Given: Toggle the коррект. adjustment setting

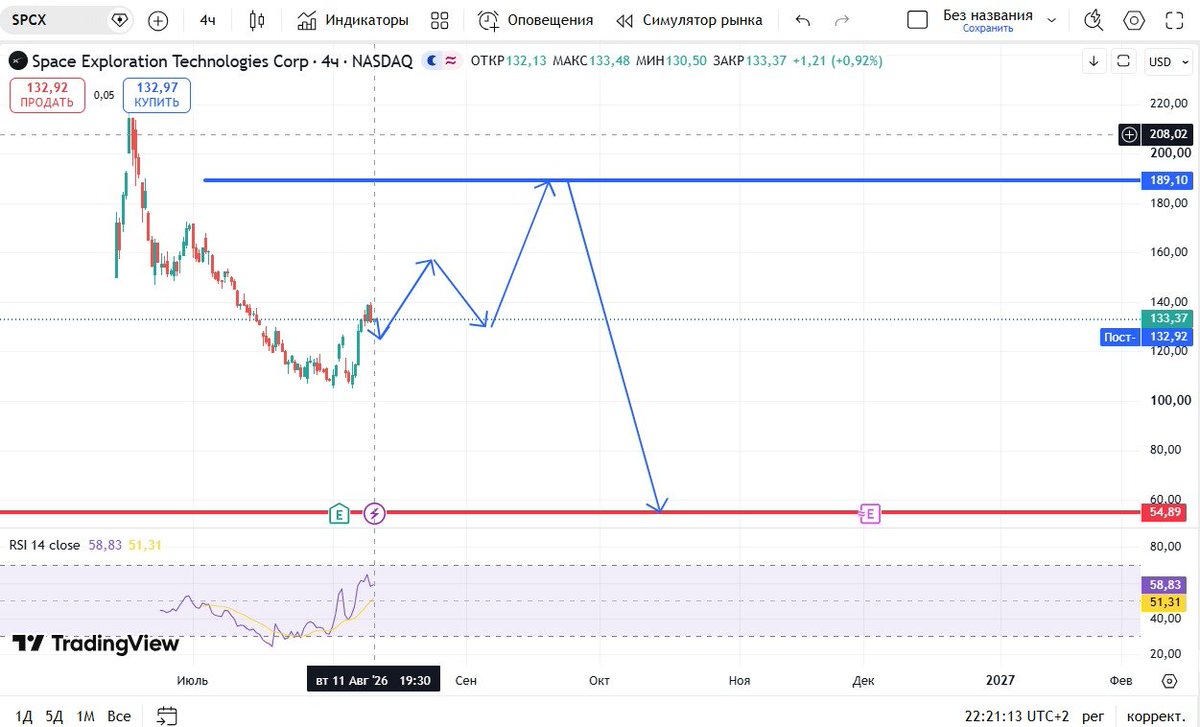Looking at the screenshot, I should [1156, 716].
